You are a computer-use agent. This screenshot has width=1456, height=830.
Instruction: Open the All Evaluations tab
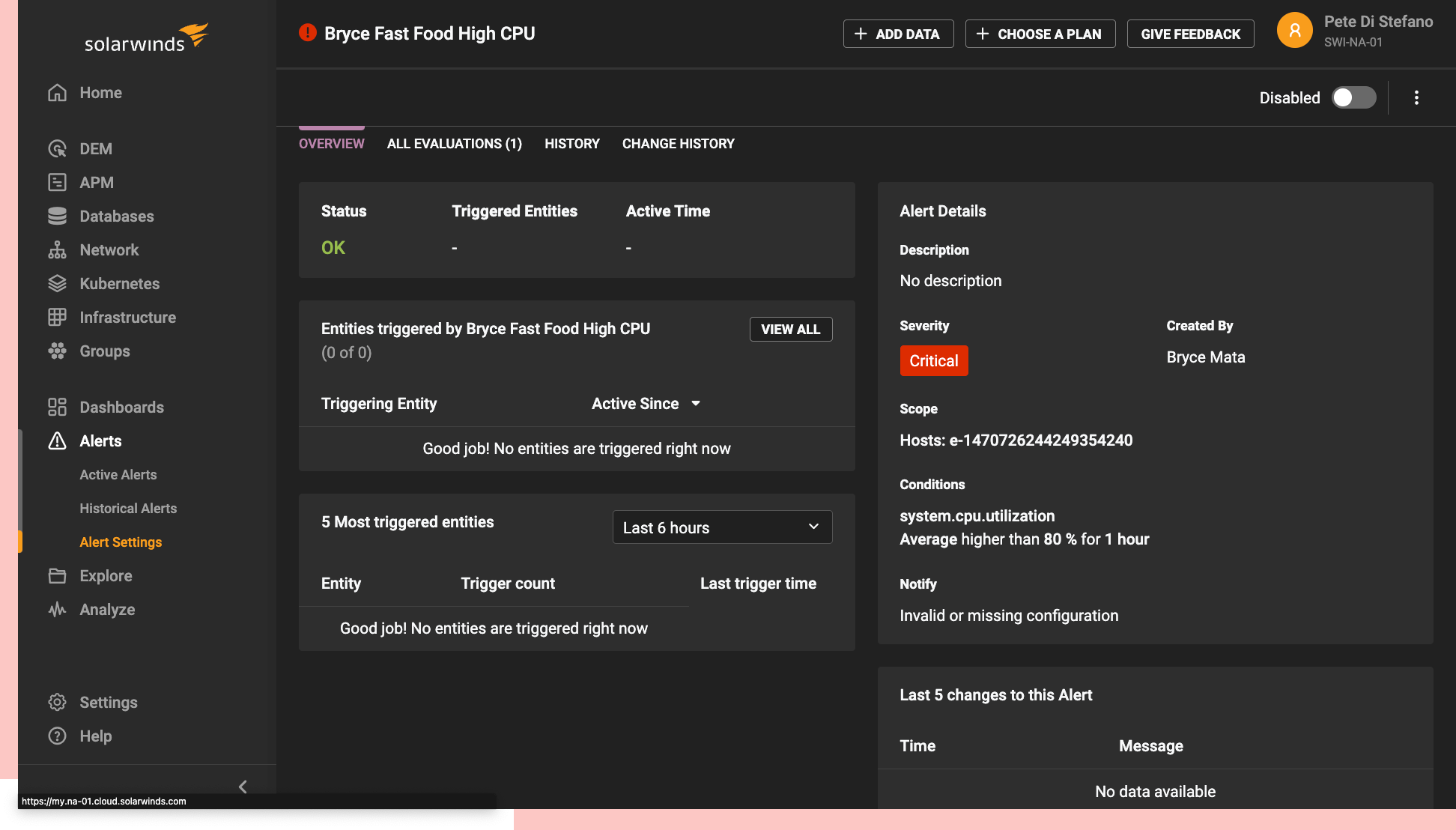[x=455, y=143]
